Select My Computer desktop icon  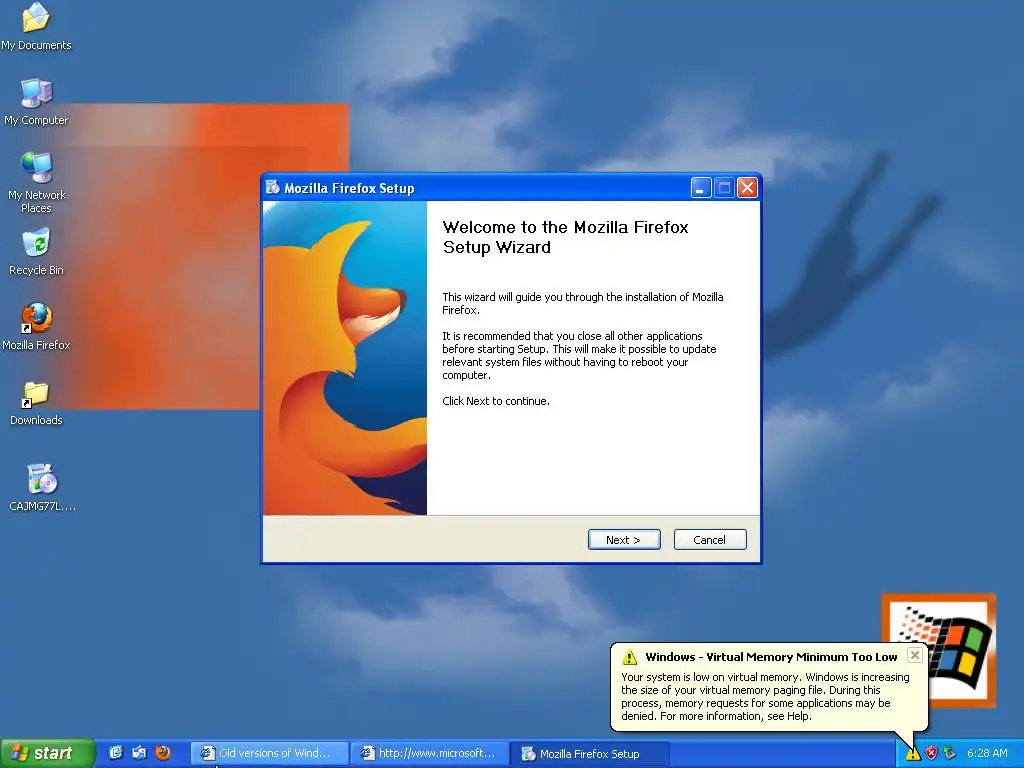36,102
